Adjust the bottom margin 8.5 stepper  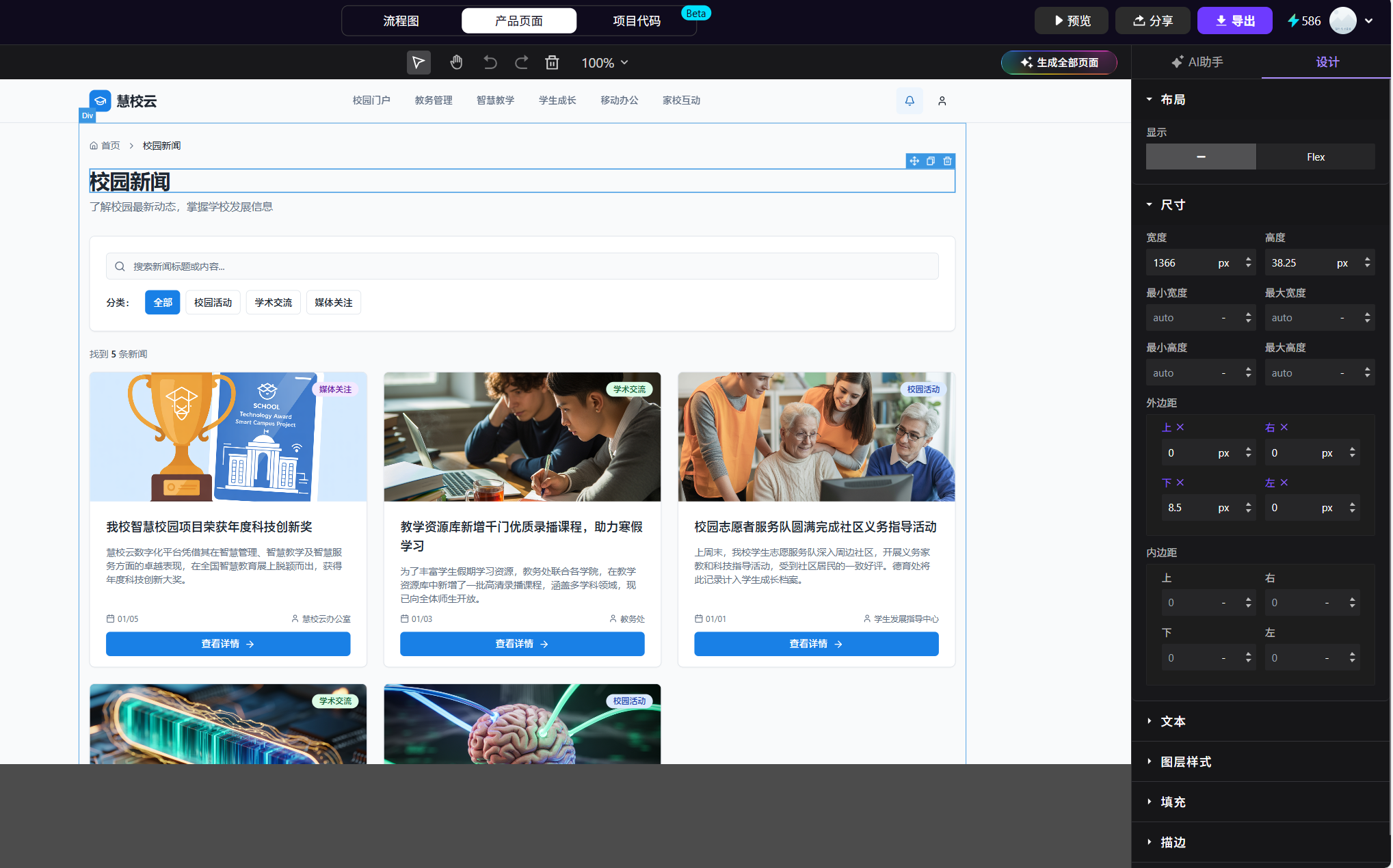coord(1248,508)
